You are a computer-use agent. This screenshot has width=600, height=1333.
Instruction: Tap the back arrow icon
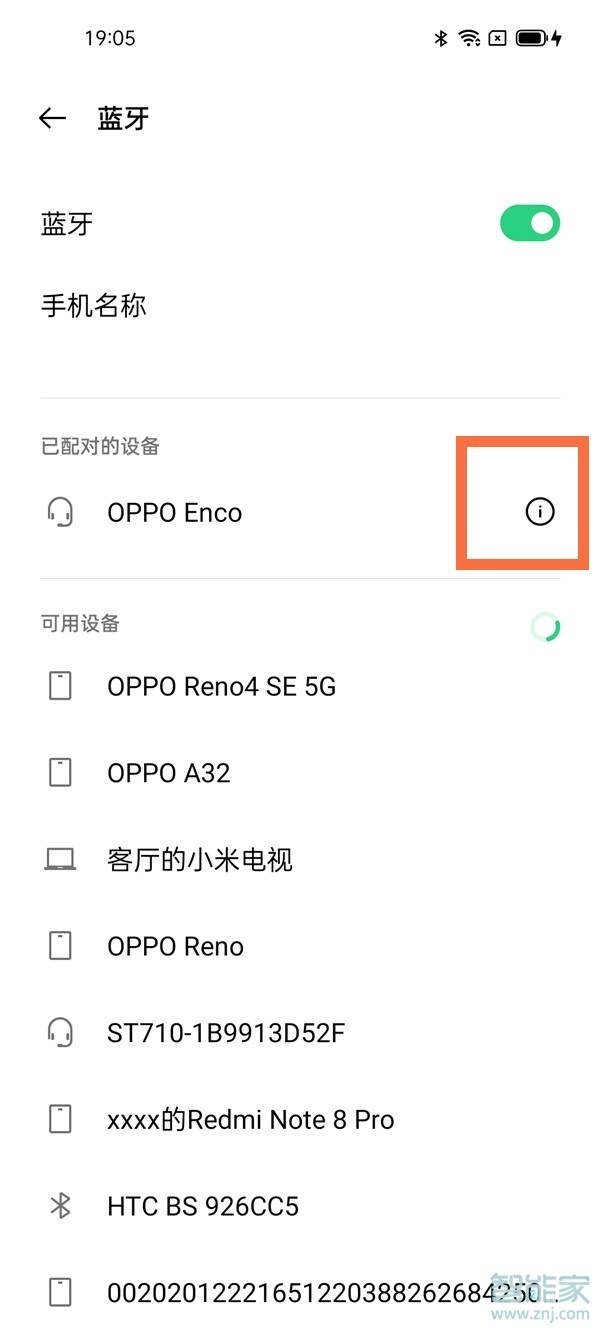pos(52,119)
